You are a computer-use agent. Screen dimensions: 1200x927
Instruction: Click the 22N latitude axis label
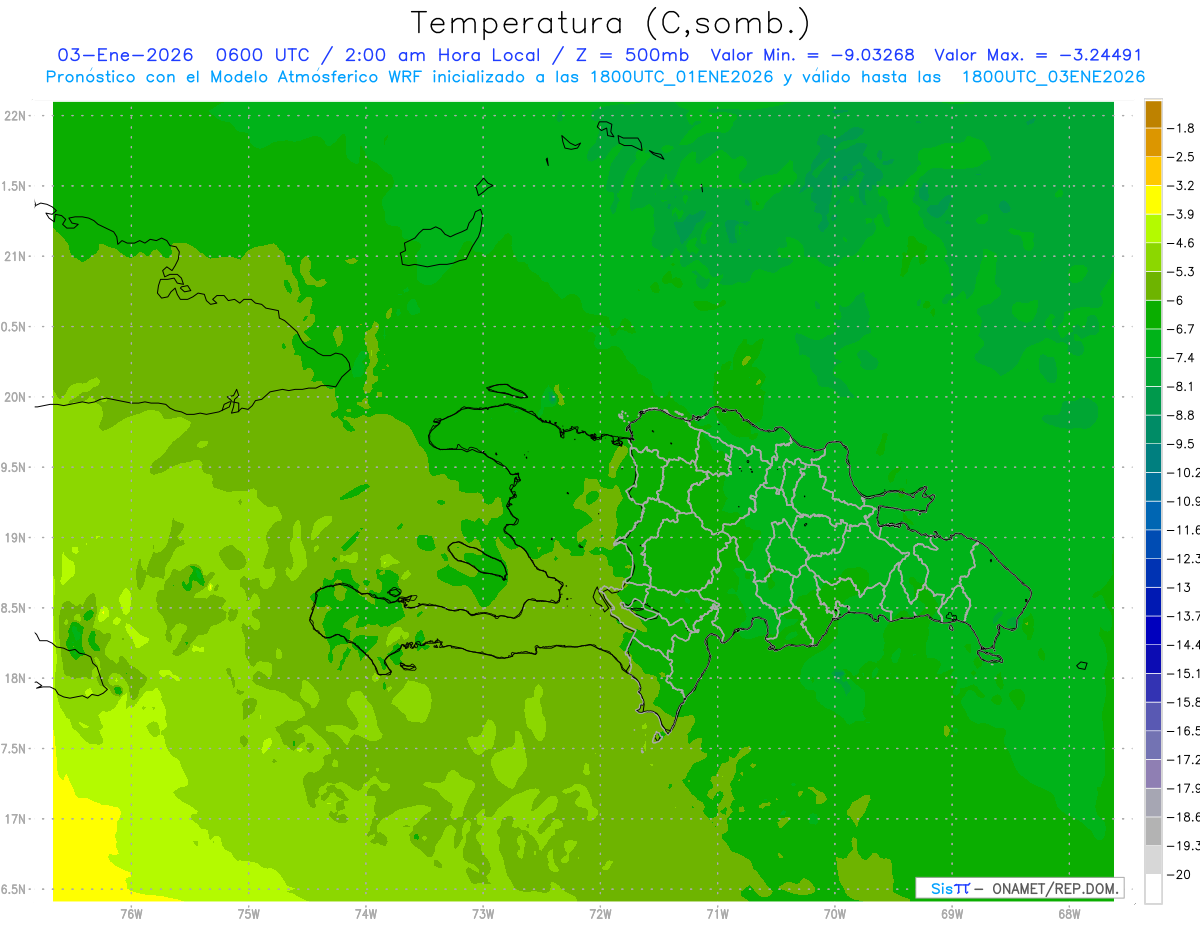(x=15, y=116)
